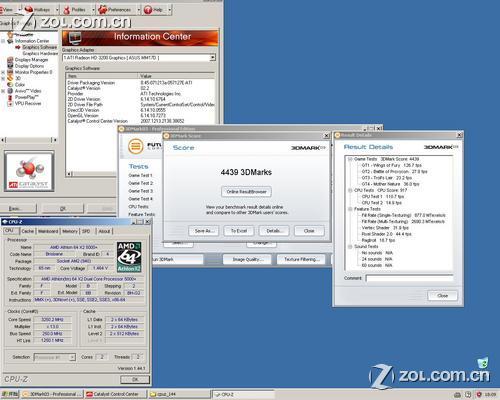
Task: Click Close in the Result Details window
Action: 442,296
